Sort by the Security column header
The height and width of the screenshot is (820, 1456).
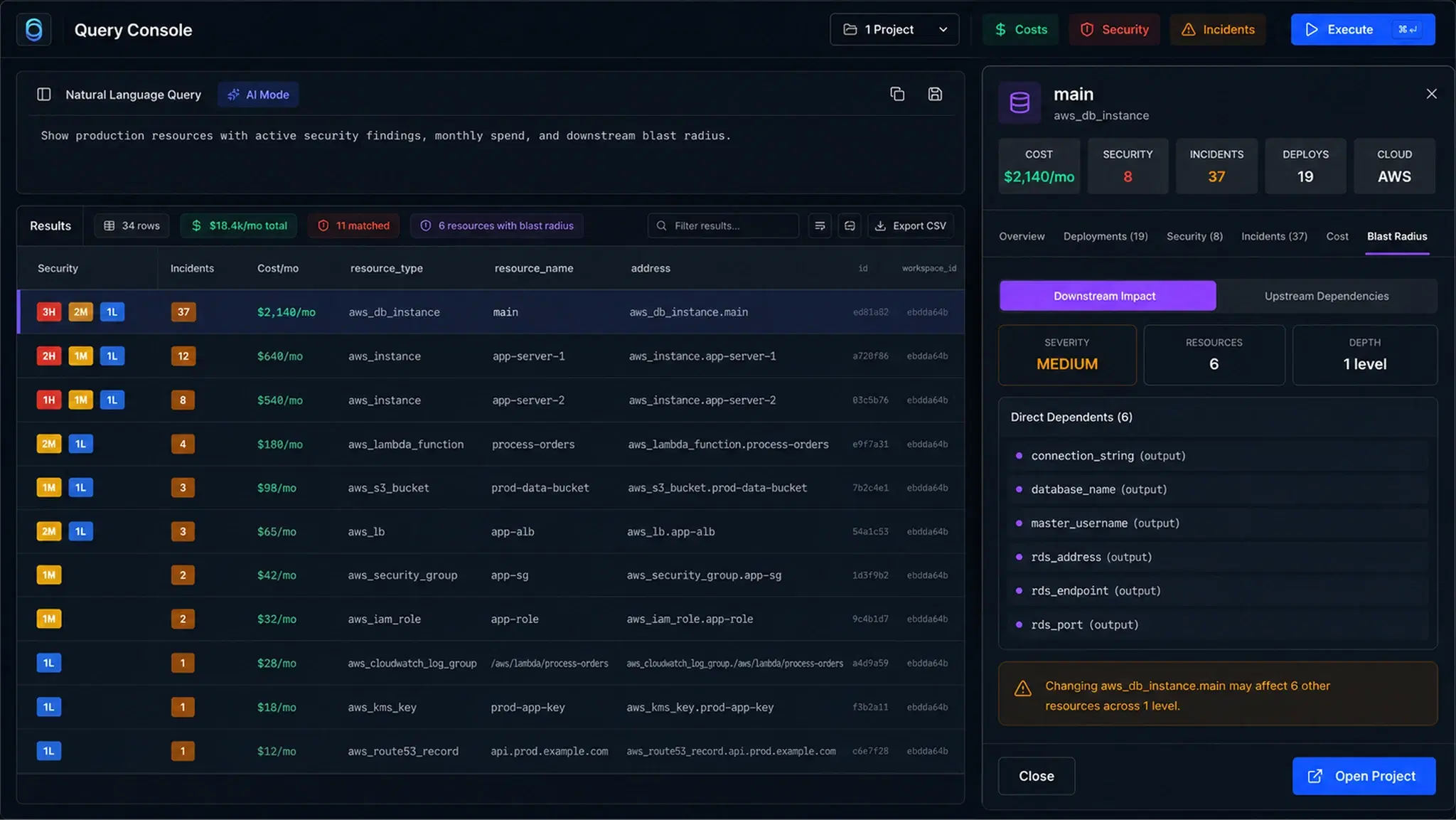pyautogui.click(x=58, y=268)
